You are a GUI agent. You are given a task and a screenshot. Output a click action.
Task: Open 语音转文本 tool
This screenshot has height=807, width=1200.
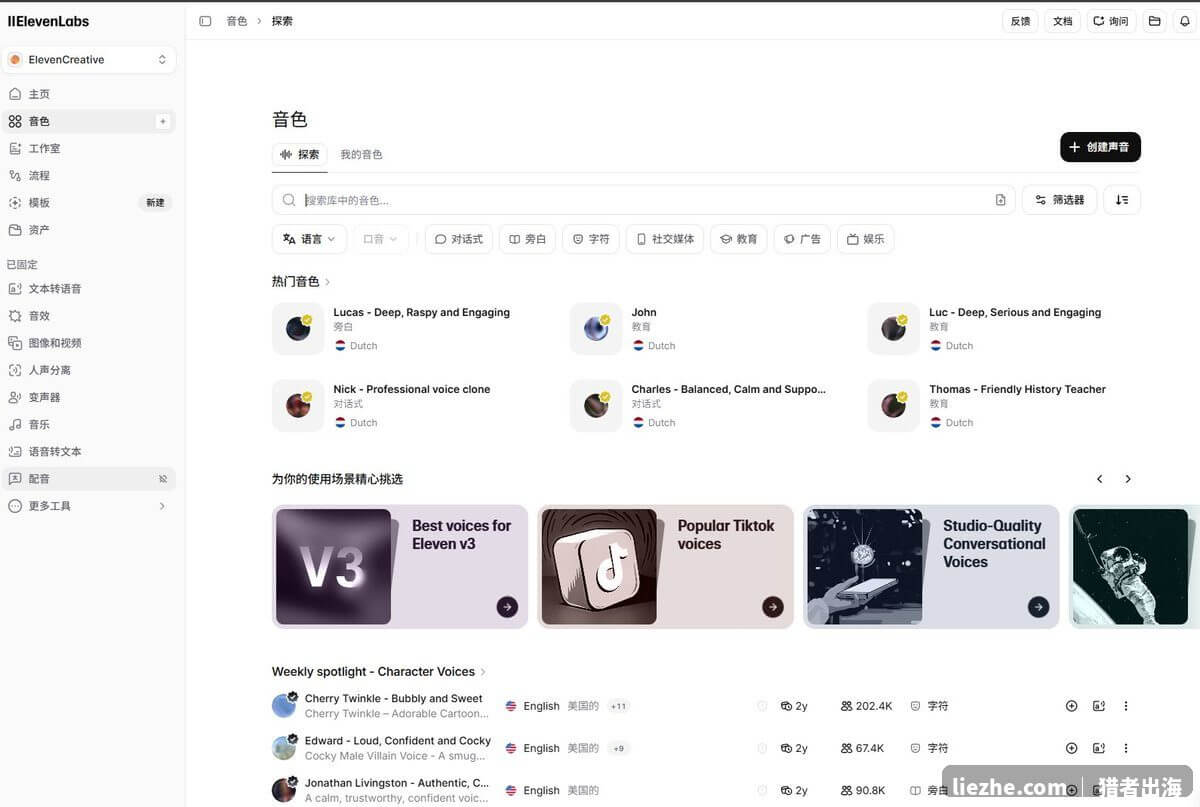88,451
